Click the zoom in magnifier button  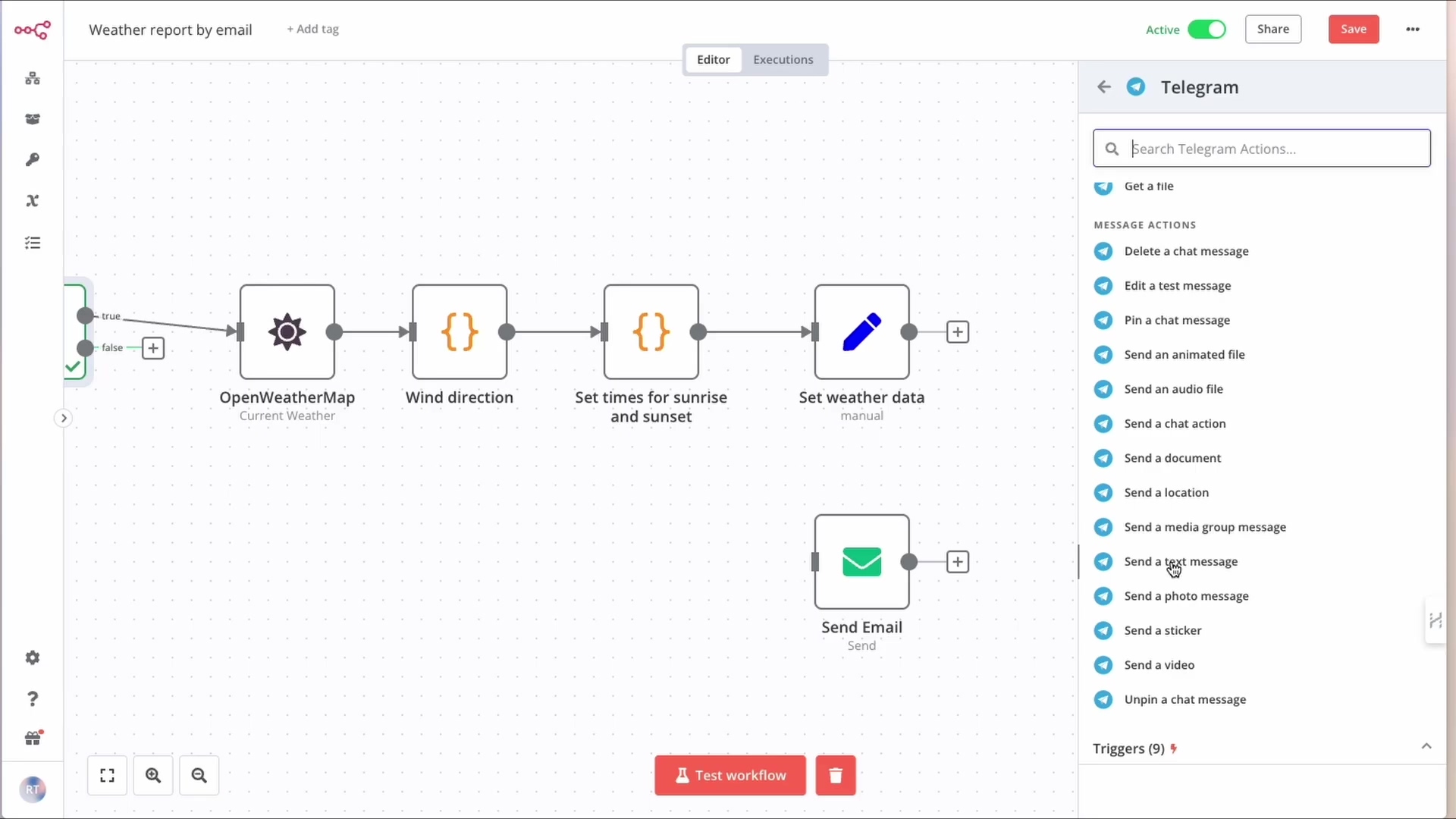[x=153, y=775]
